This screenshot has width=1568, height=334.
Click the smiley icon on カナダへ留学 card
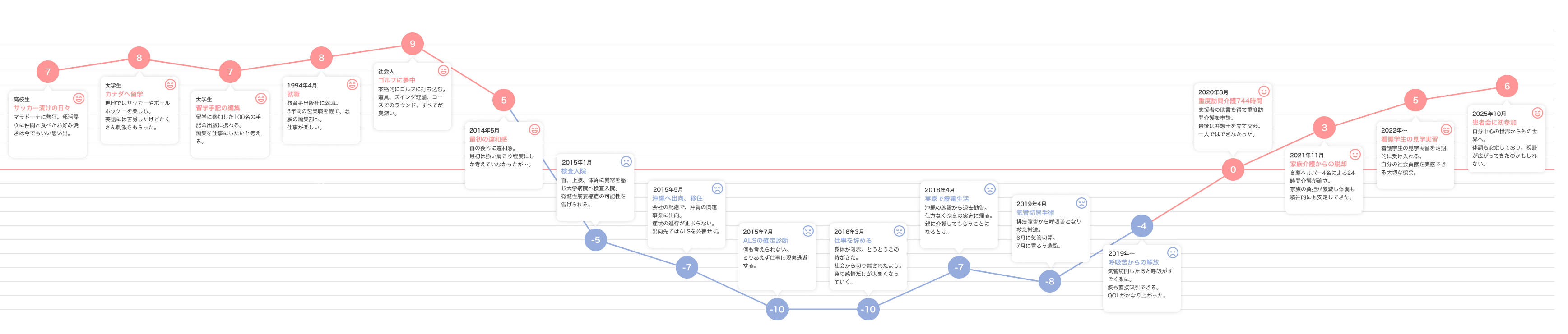point(171,85)
